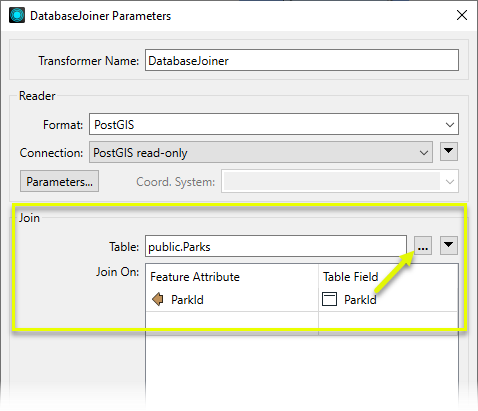This screenshot has width=478, height=411.
Task: Click the arrow menu button beside Connection
Action: point(449,152)
